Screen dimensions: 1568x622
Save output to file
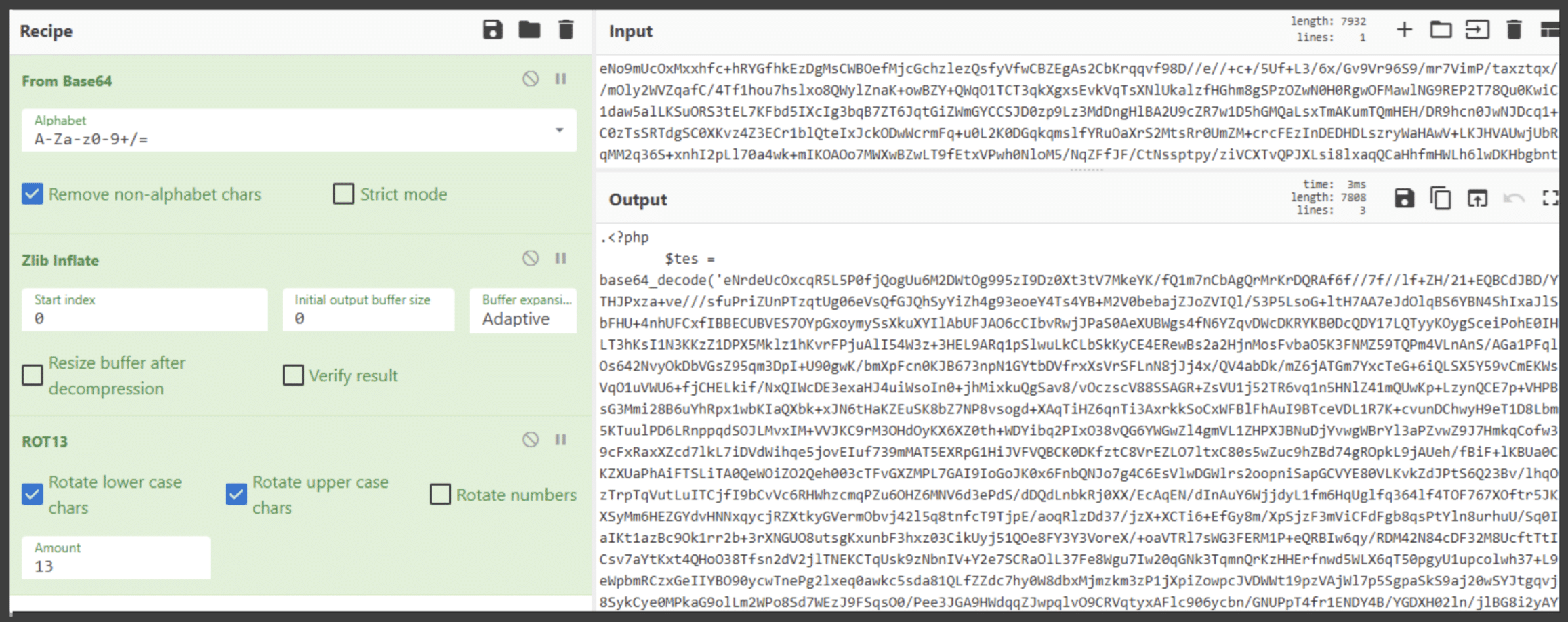(x=1404, y=199)
